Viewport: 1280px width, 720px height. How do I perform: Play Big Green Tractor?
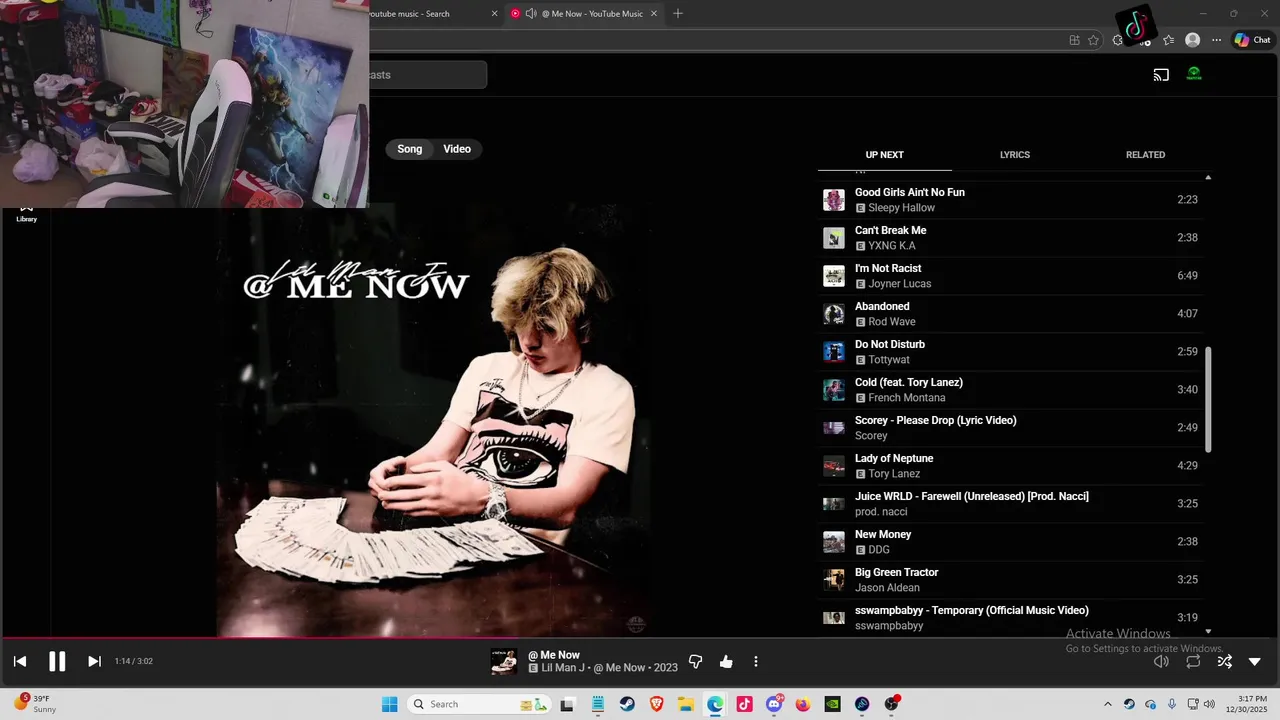1010,580
